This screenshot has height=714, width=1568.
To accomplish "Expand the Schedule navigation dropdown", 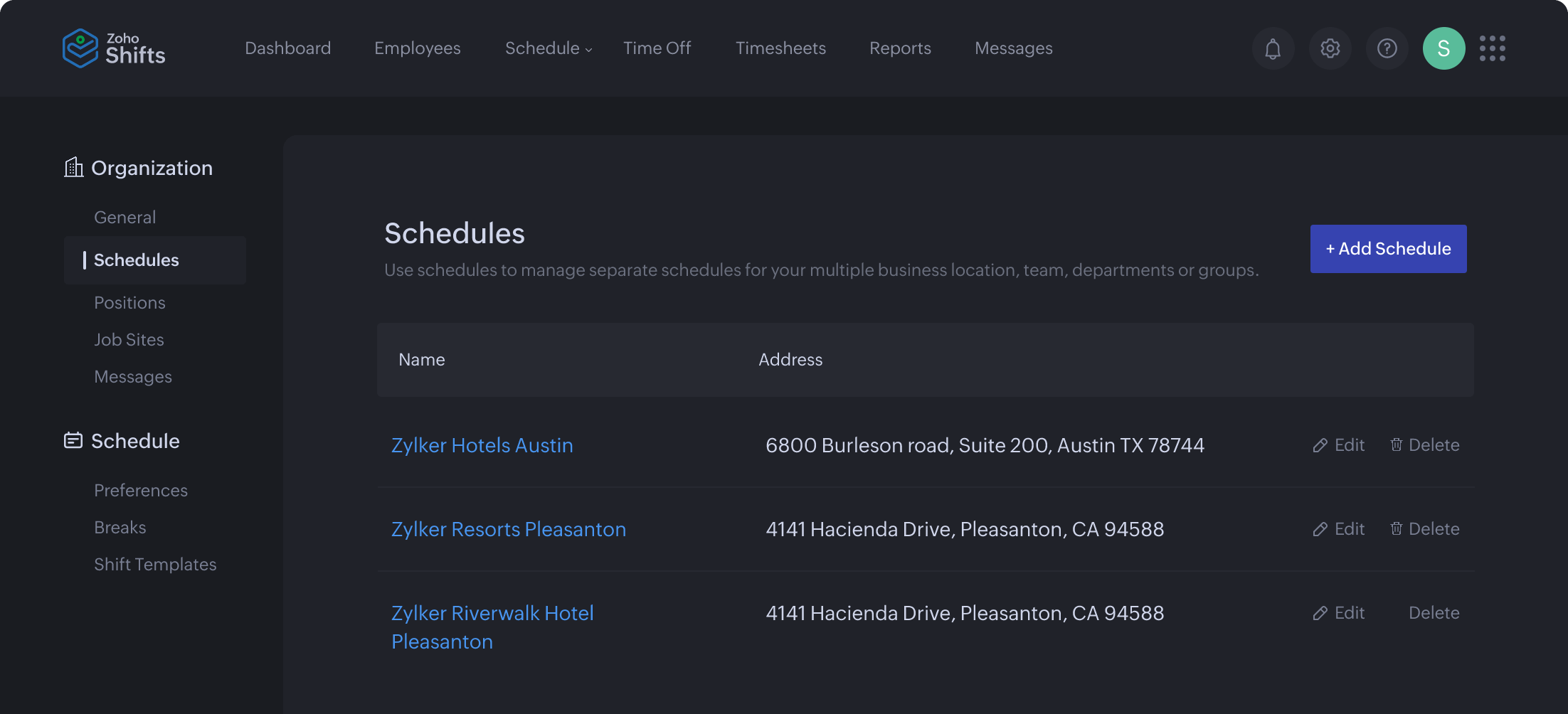I will (547, 48).
